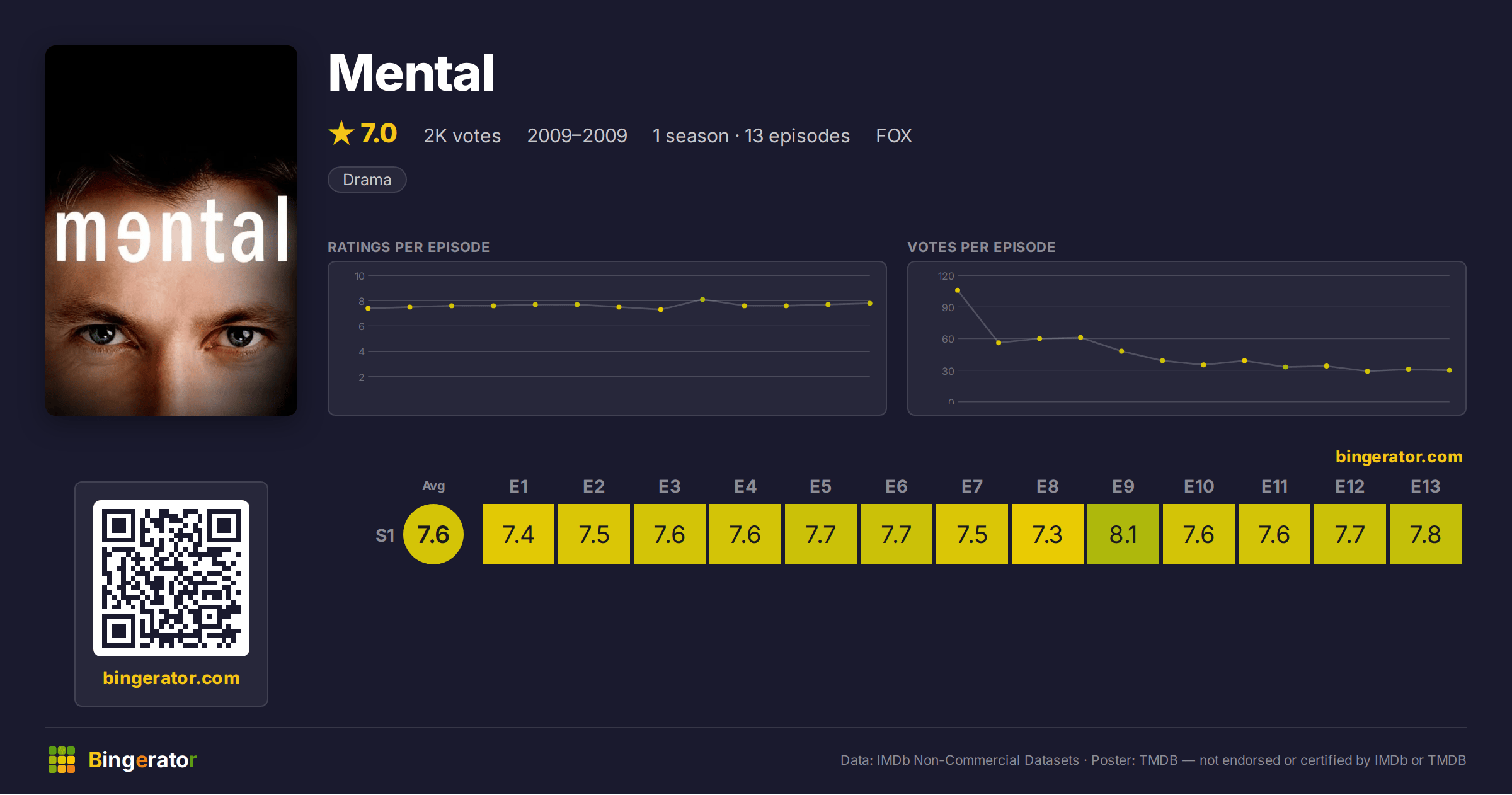Open bingerator.com link above episode grid
1512x795 pixels.
pos(1399,457)
